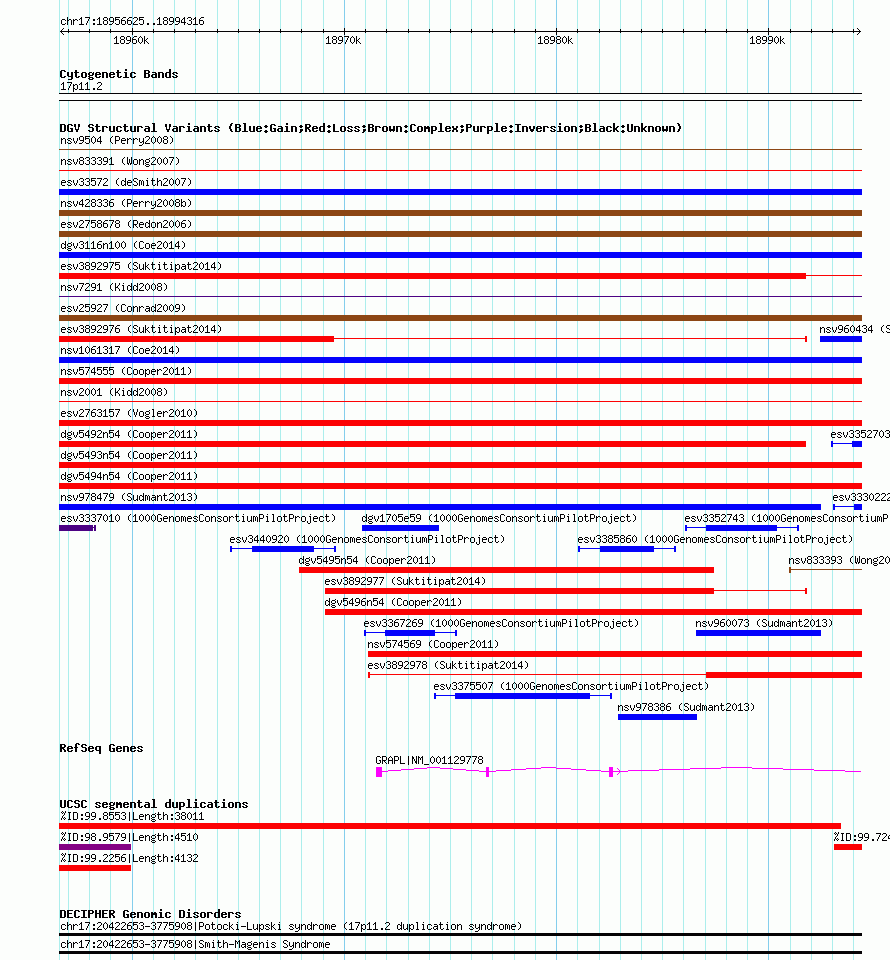
Task: Click the first magenta GRAPL exon block
Action: pos(379,772)
